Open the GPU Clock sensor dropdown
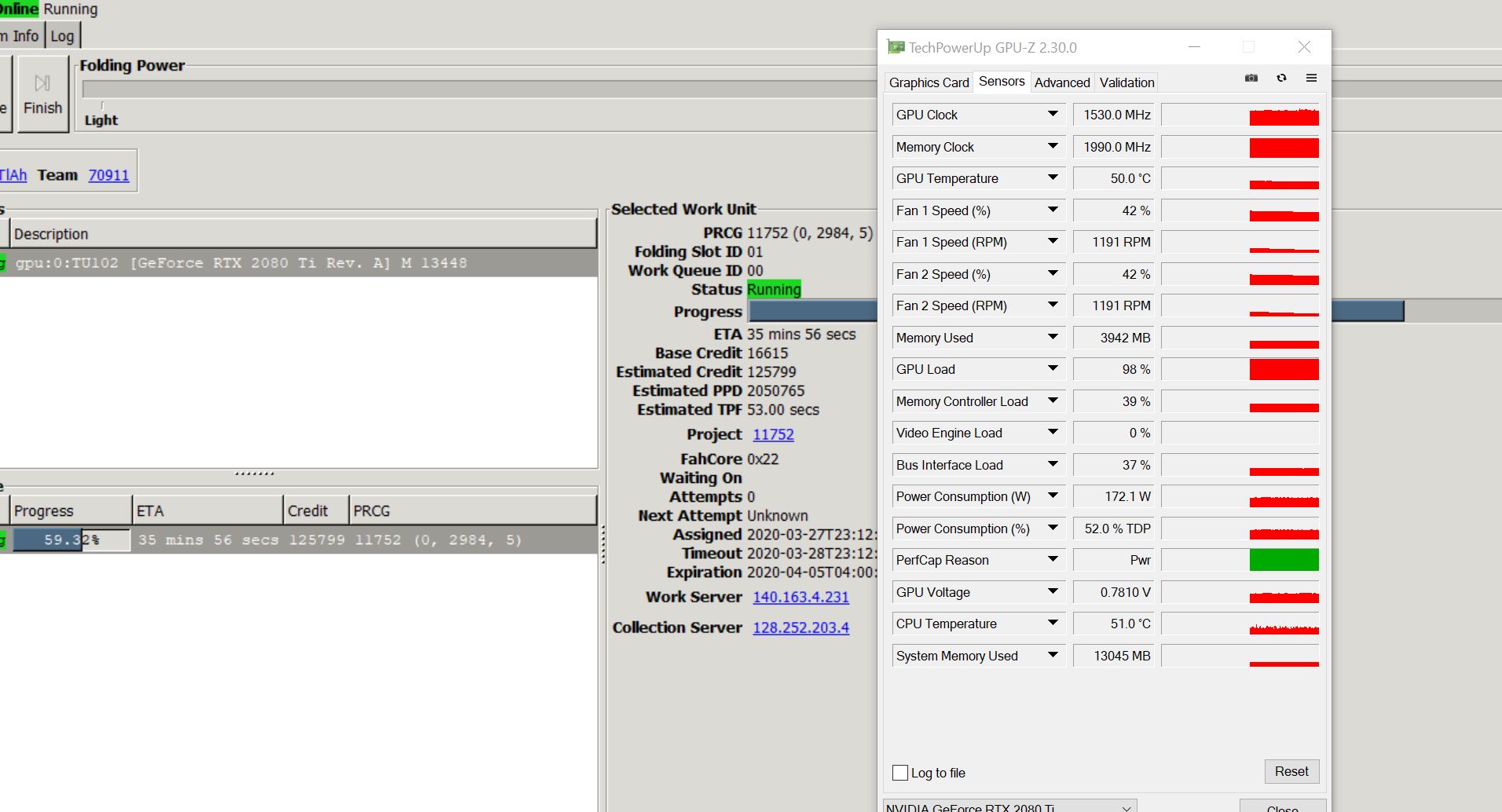This screenshot has width=1502, height=812. pos(1053,115)
